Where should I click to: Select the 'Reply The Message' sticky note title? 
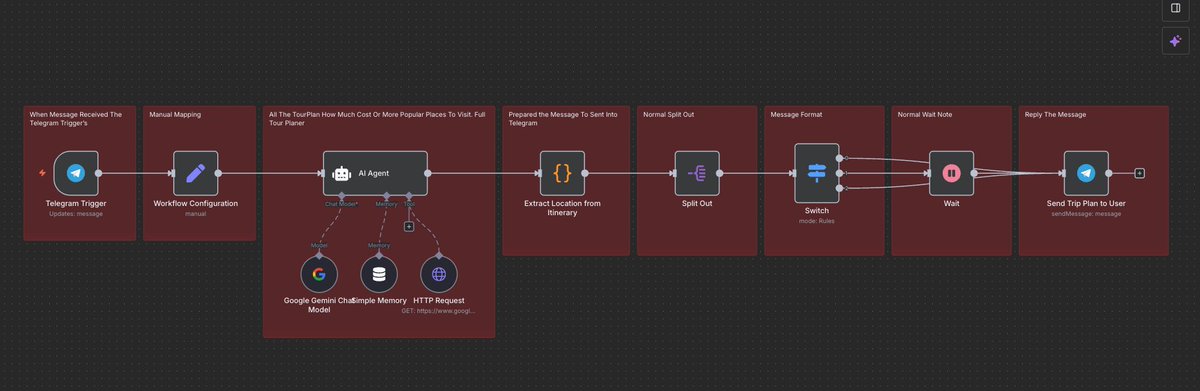(x=1055, y=115)
